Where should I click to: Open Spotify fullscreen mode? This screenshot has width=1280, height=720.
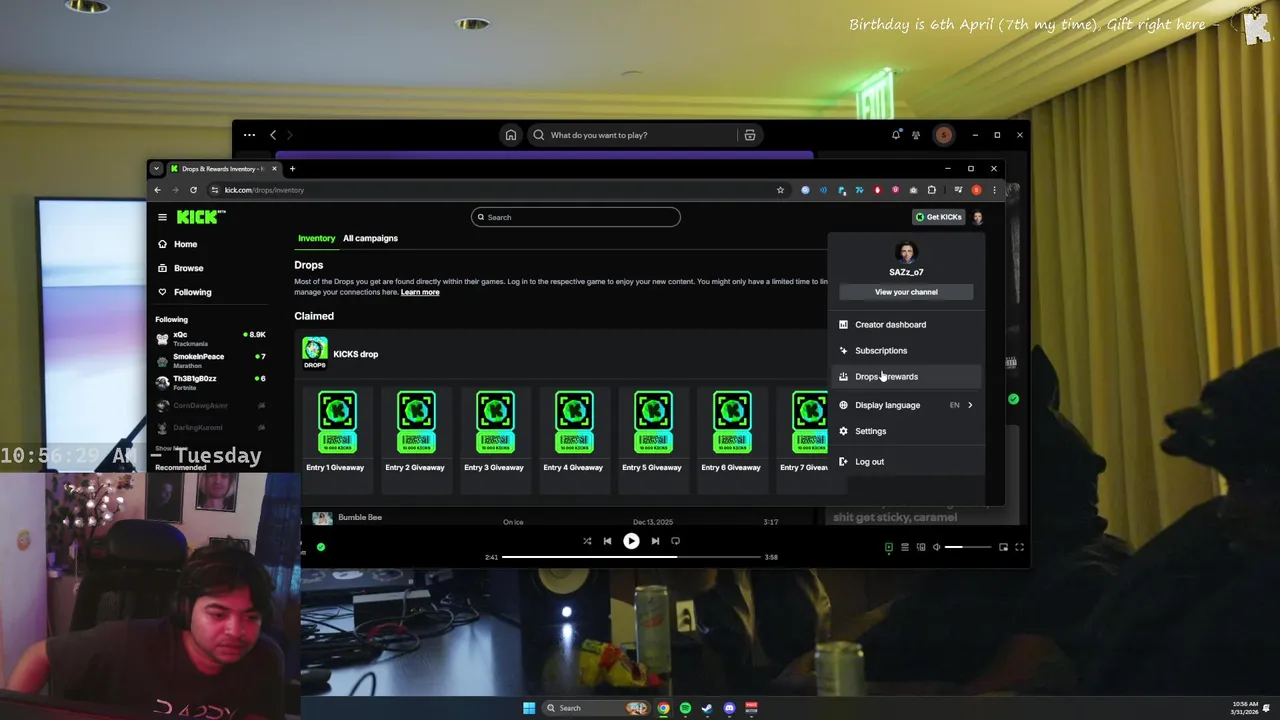pyautogui.click(x=1019, y=547)
